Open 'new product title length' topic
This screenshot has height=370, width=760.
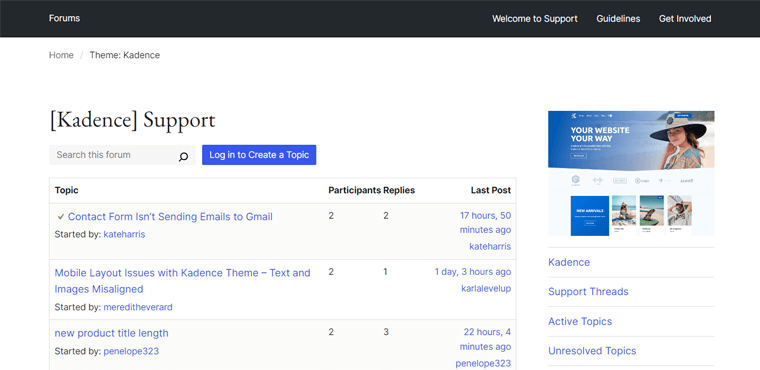[111, 333]
